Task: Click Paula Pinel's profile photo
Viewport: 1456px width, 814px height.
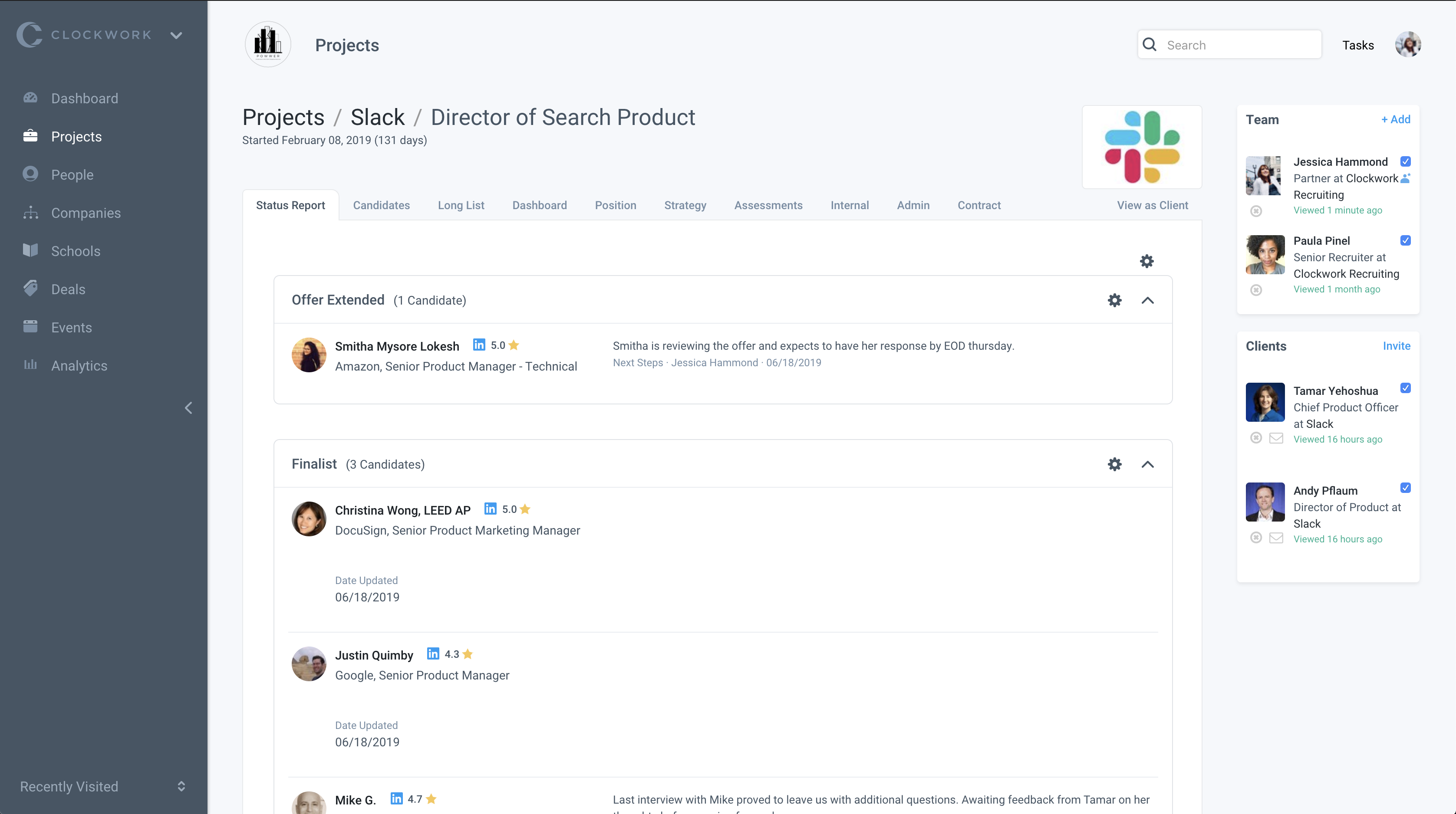Action: [1265, 255]
